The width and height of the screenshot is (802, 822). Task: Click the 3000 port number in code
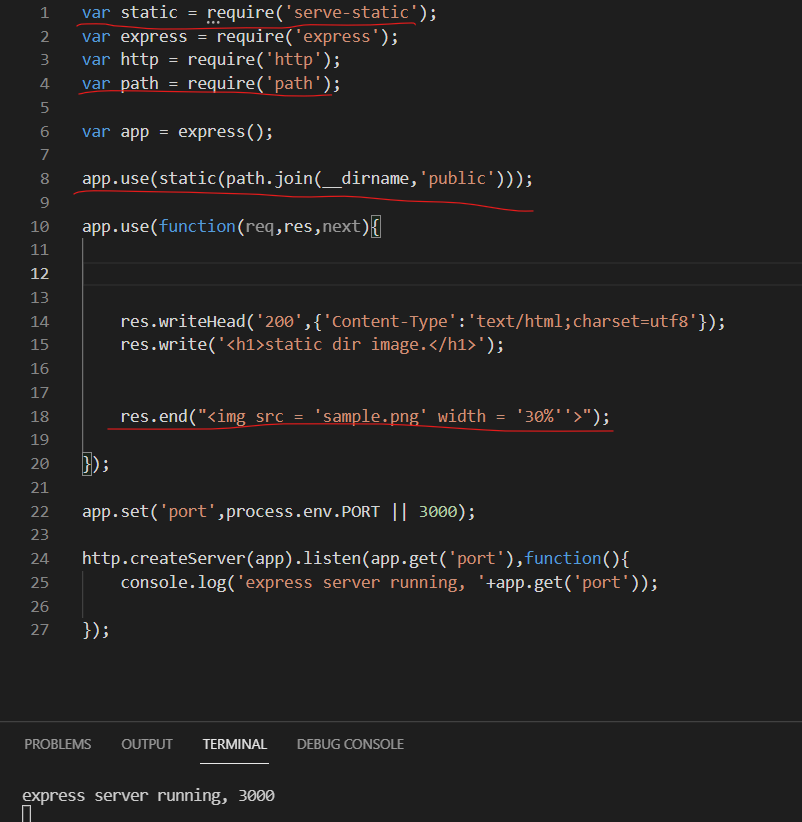pyautogui.click(x=438, y=512)
